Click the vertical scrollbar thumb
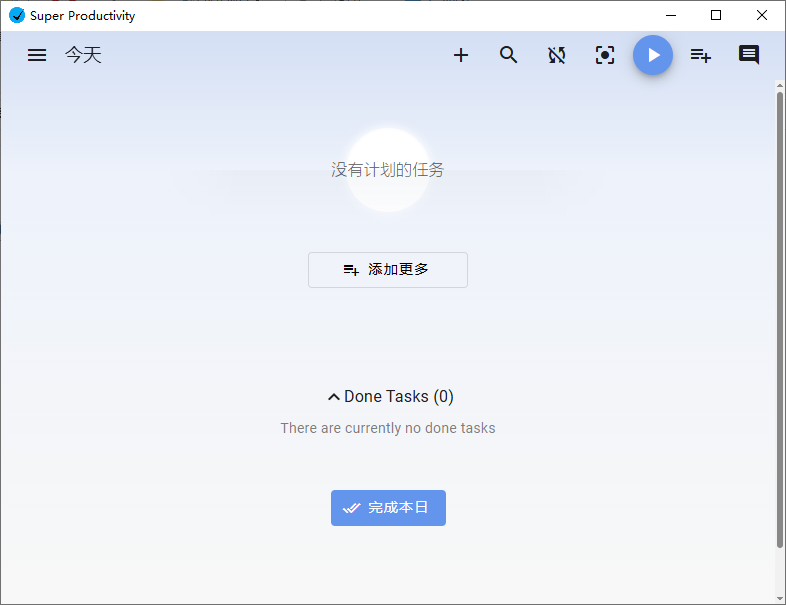 [x=780, y=320]
